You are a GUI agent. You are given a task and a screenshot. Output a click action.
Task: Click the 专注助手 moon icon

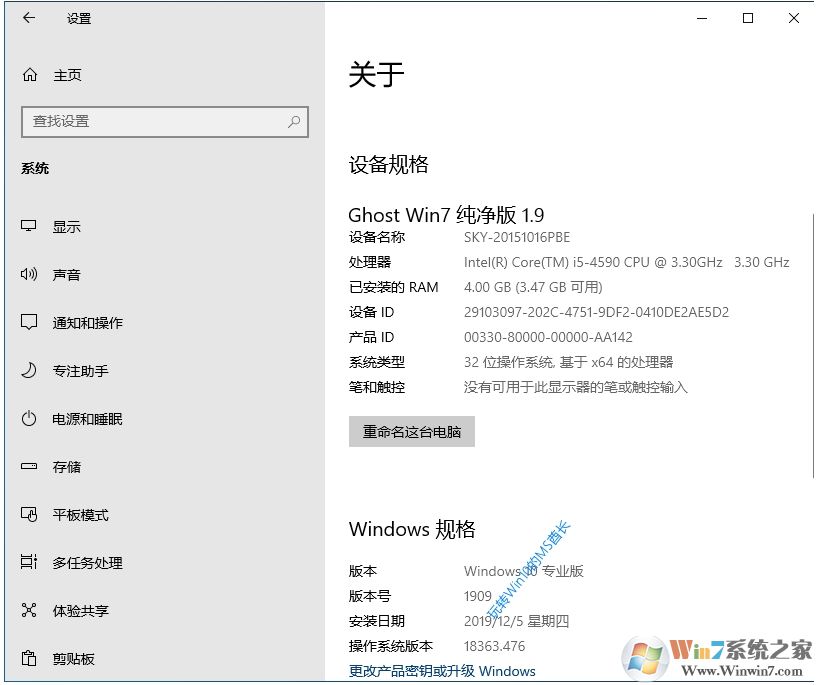31,370
